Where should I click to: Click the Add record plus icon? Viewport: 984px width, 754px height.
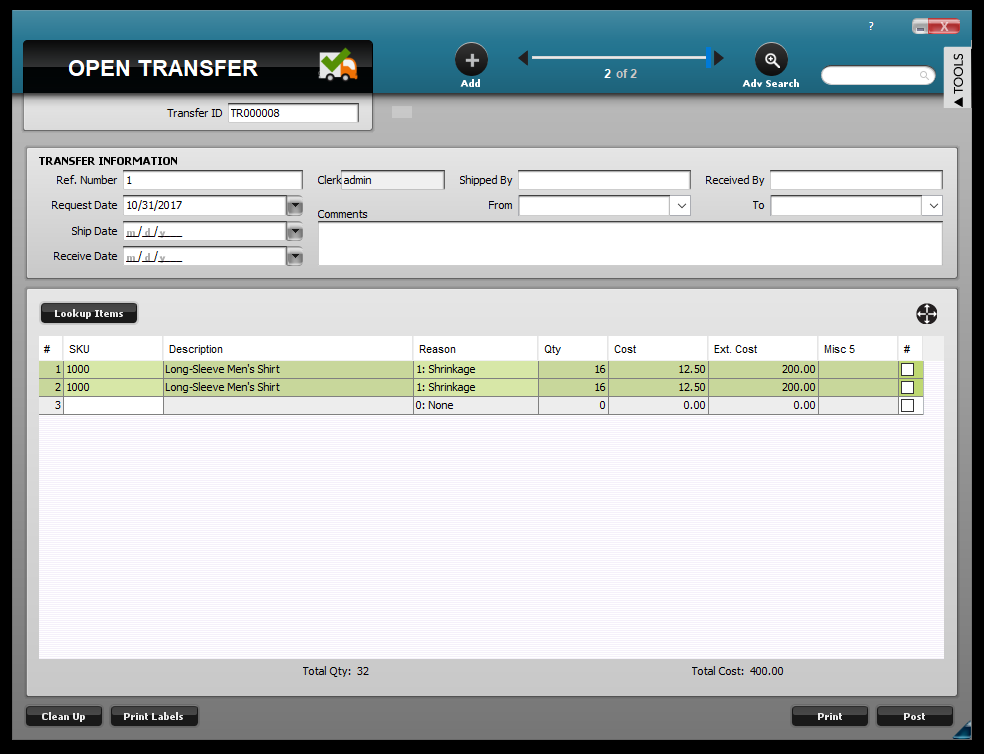(x=470, y=58)
